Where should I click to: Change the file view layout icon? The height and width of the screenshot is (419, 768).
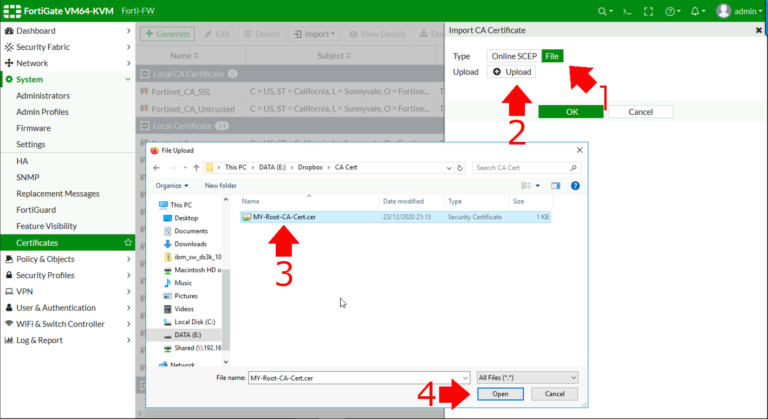click(x=526, y=186)
